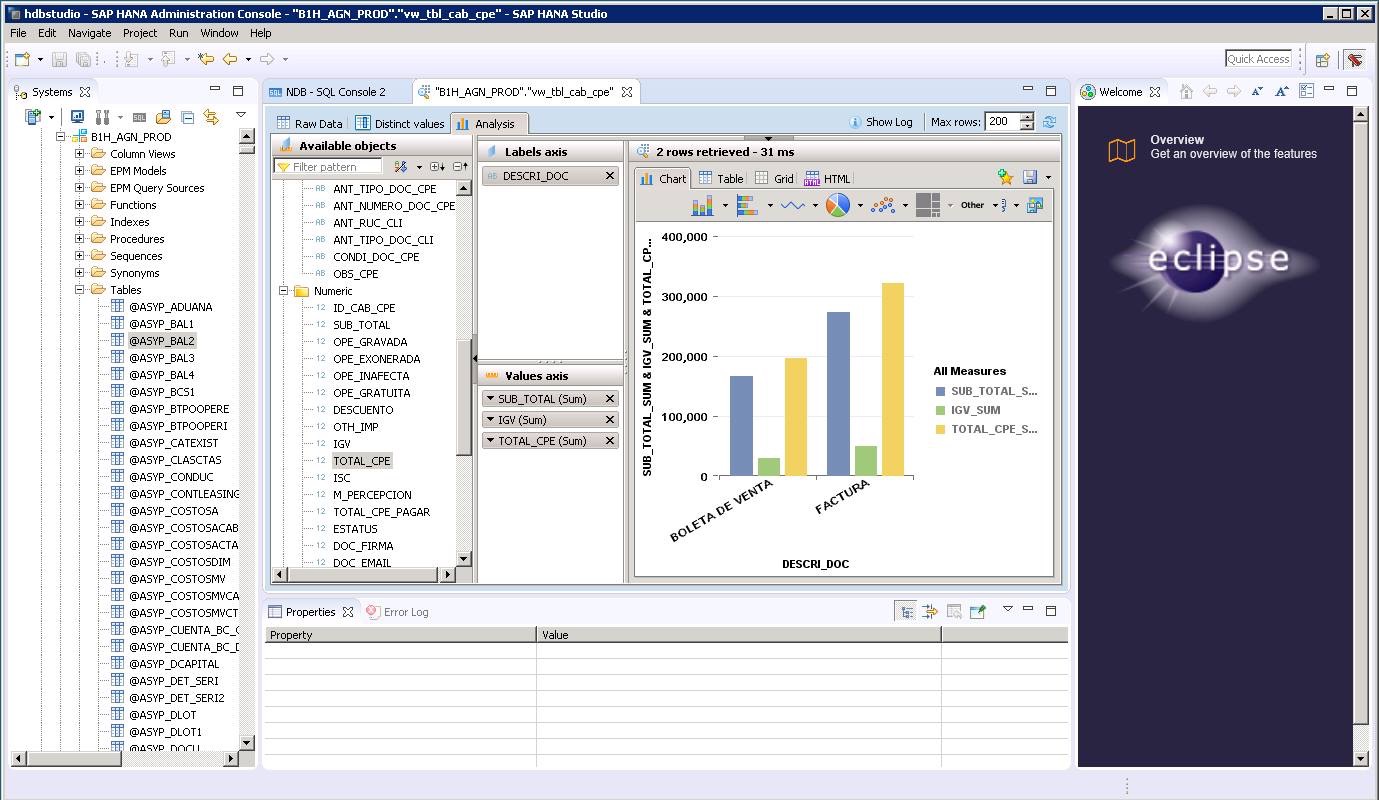Viewport: 1379px width, 800px height.
Task: Click Link with Editor arrows in Systems panel
Action: [x=211, y=117]
